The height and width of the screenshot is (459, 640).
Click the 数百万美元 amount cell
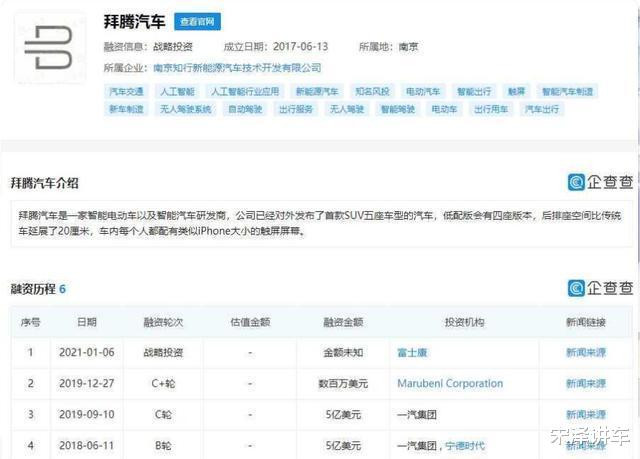[343, 384]
